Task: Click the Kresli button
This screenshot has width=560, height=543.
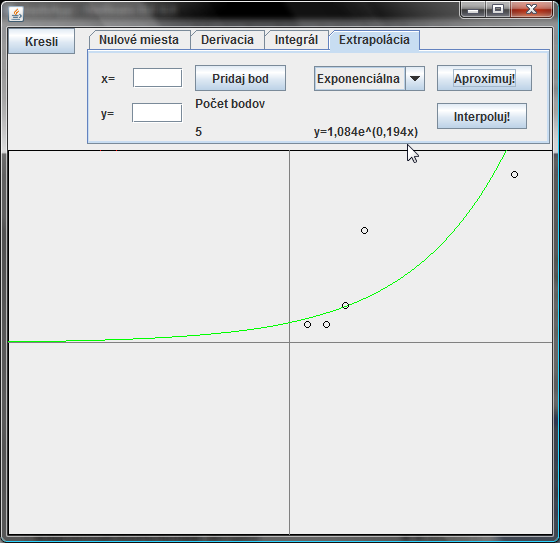Action: click(41, 41)
